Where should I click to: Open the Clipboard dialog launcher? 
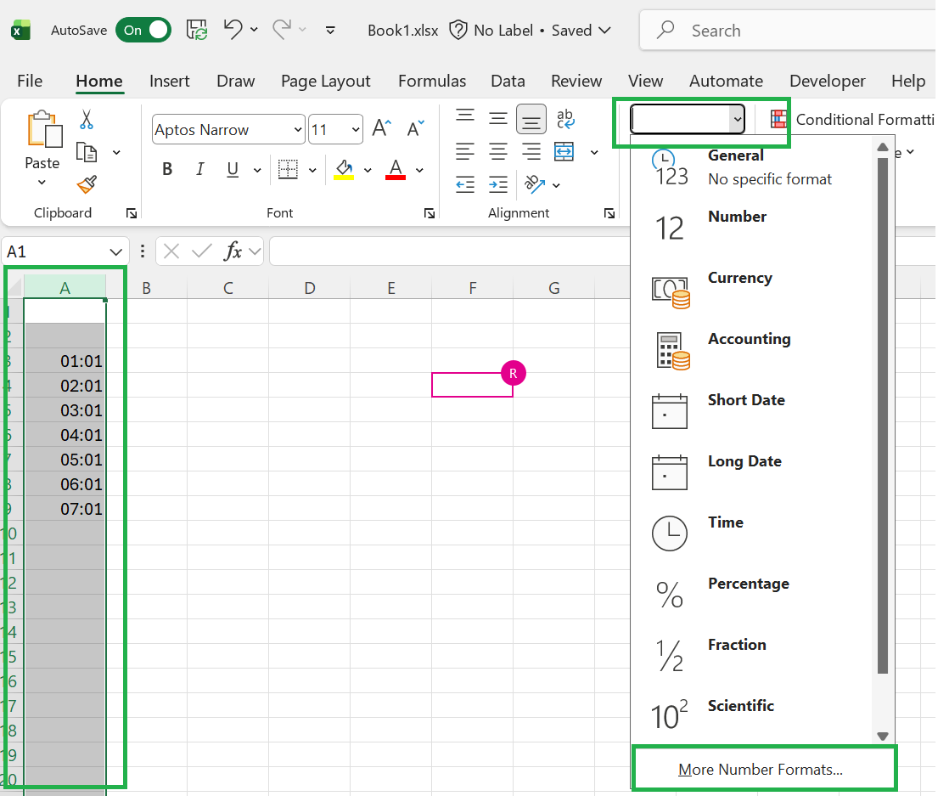pyautogui.click(x=131, y=213)
